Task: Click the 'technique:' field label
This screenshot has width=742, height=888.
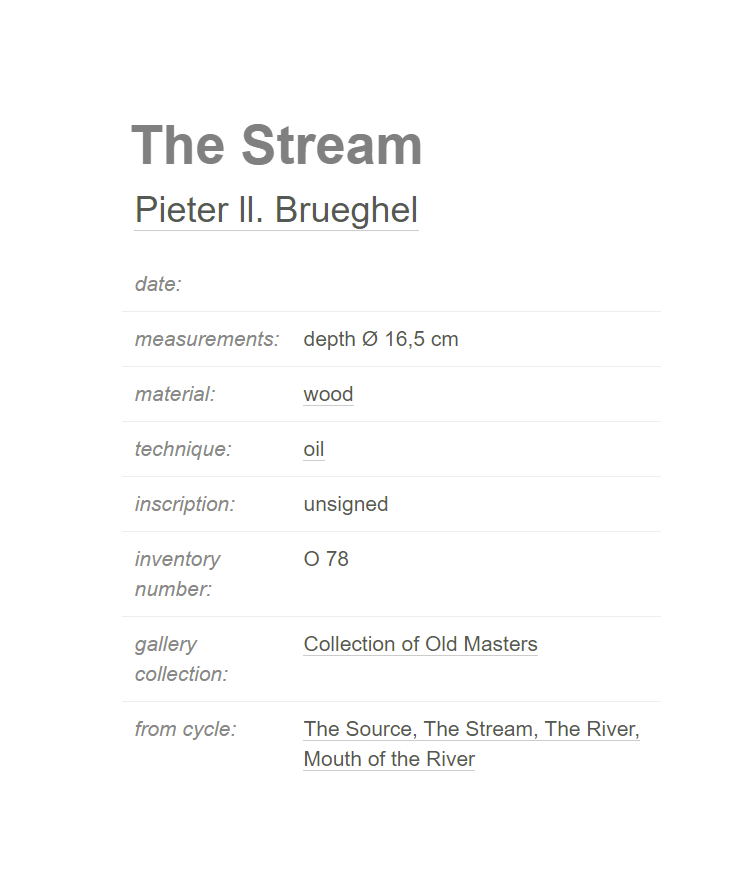Action: 183,449
